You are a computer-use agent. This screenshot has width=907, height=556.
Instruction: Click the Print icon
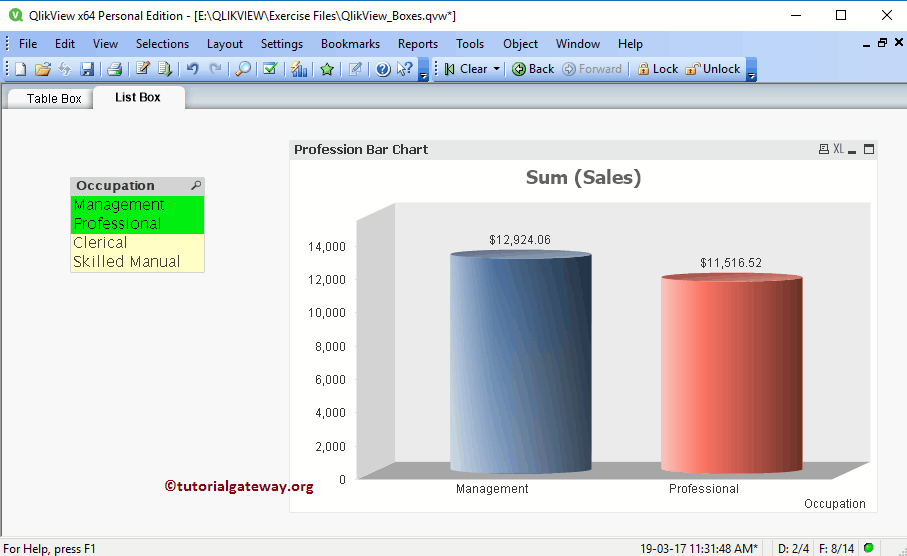115,69
